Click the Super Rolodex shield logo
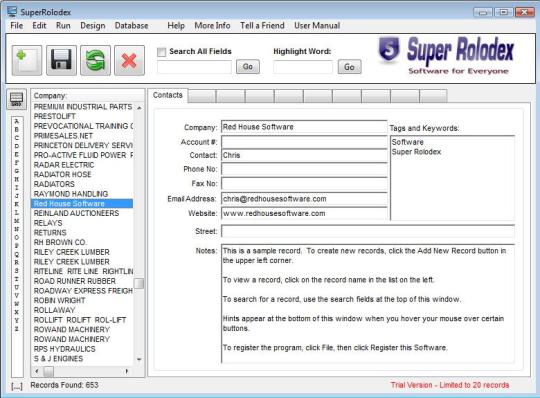 point(389,50)
